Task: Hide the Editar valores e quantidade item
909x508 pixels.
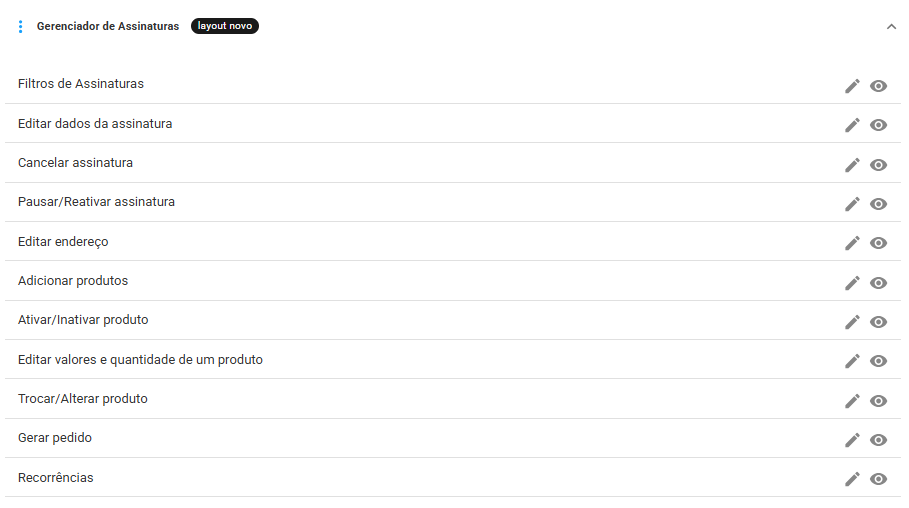Action: pos(878,361)
